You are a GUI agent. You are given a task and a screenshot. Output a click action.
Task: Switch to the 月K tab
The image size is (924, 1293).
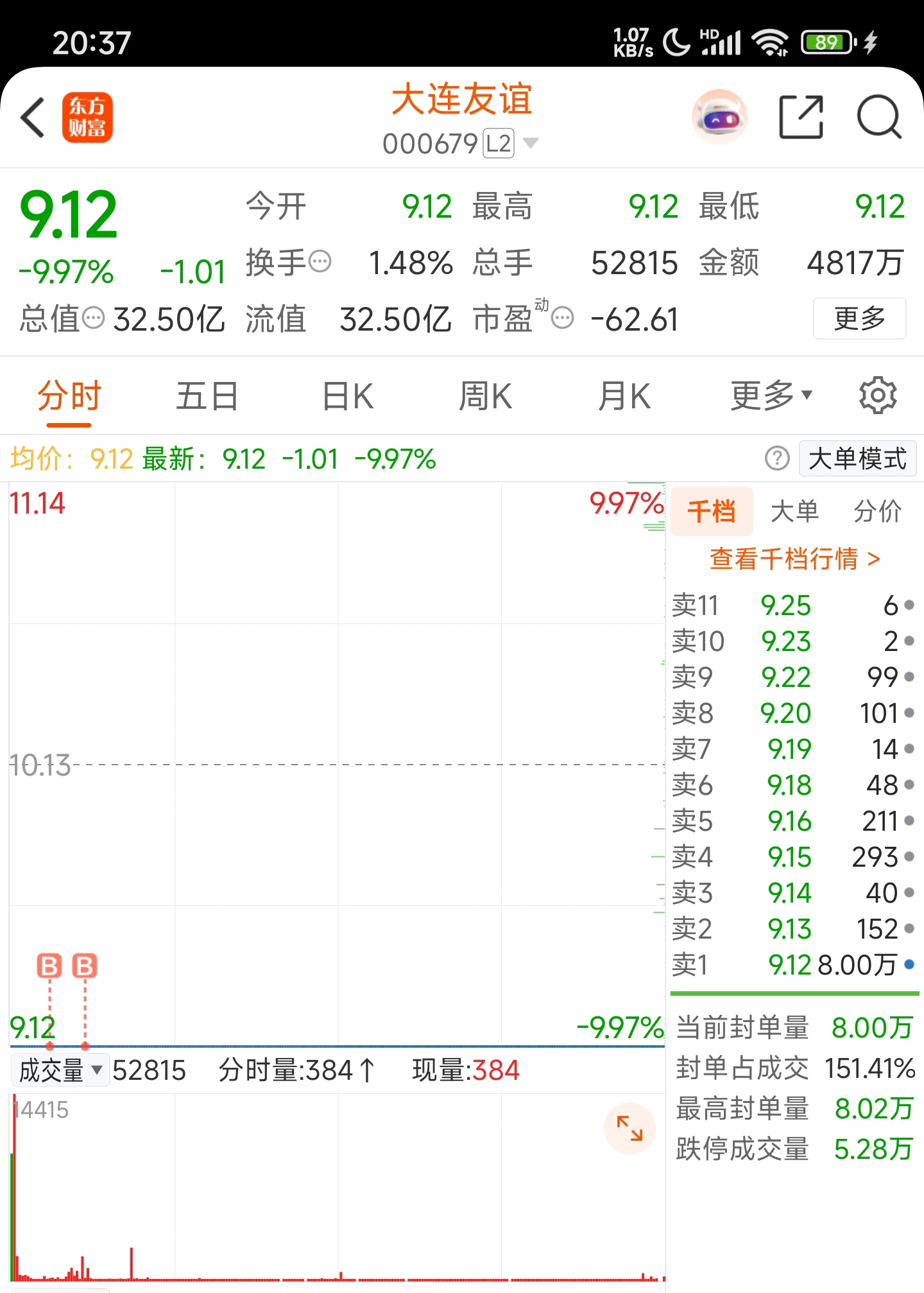[x=624, y=395]
